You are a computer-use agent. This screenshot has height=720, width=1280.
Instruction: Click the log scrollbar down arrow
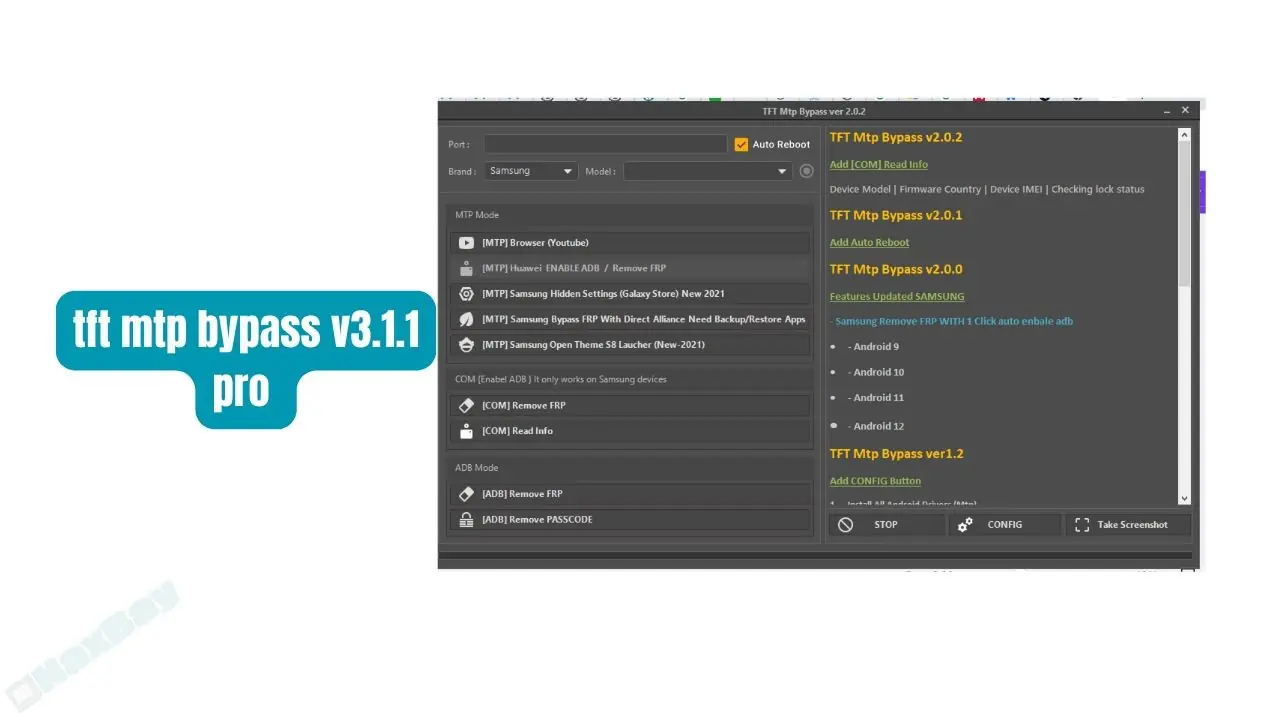point(1185,498)
